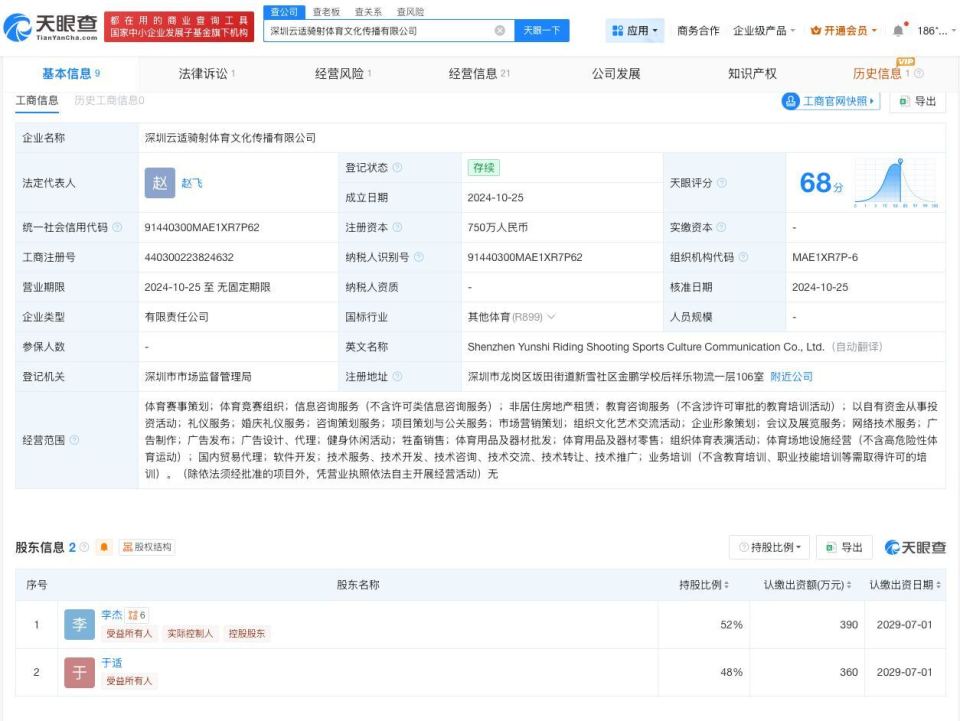960x721 pixels.
Task: Click inside the company search input field
Action: point(380,30)
